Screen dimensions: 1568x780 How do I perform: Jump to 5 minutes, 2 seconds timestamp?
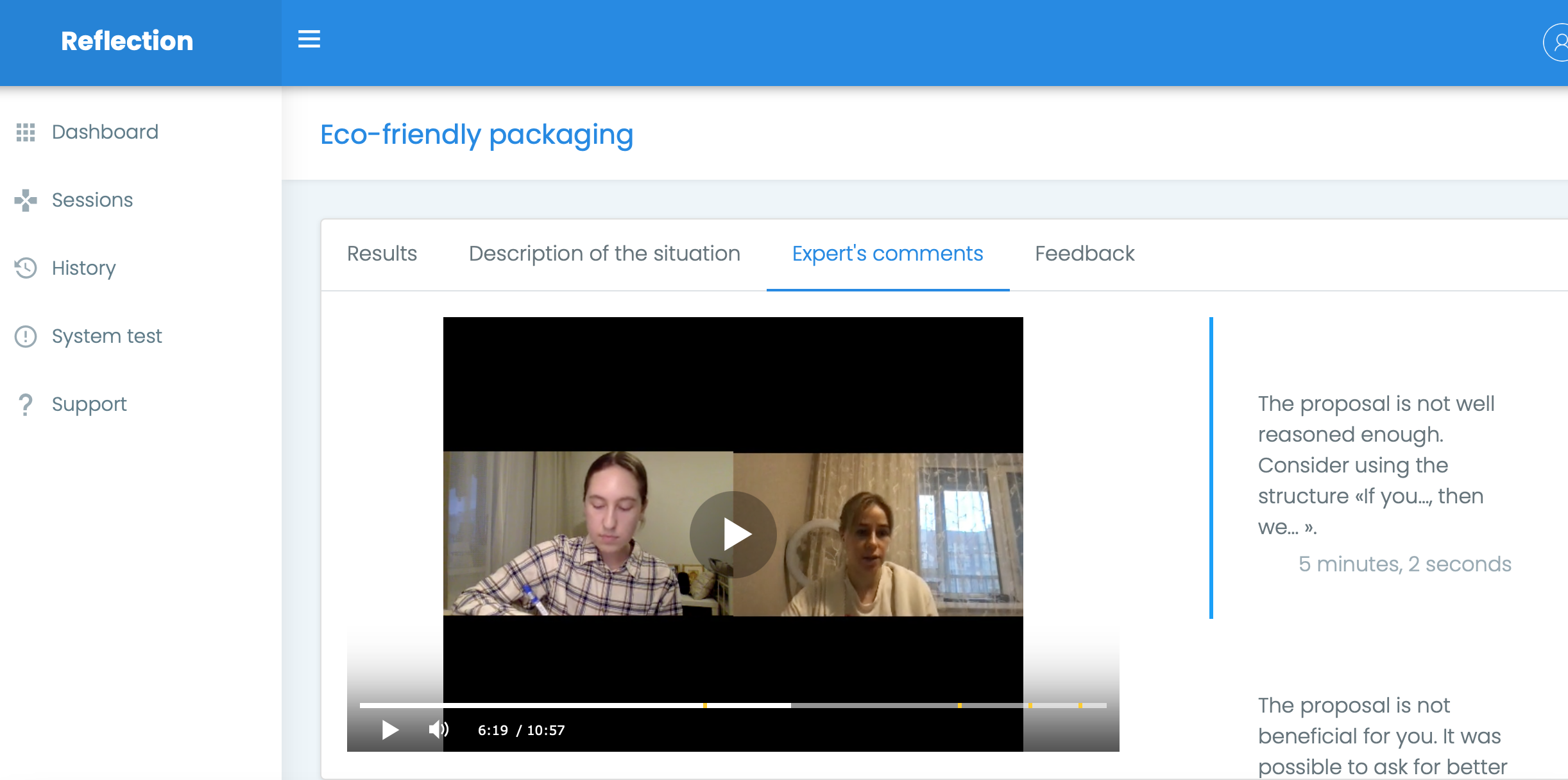click(x=1404, y=564)
